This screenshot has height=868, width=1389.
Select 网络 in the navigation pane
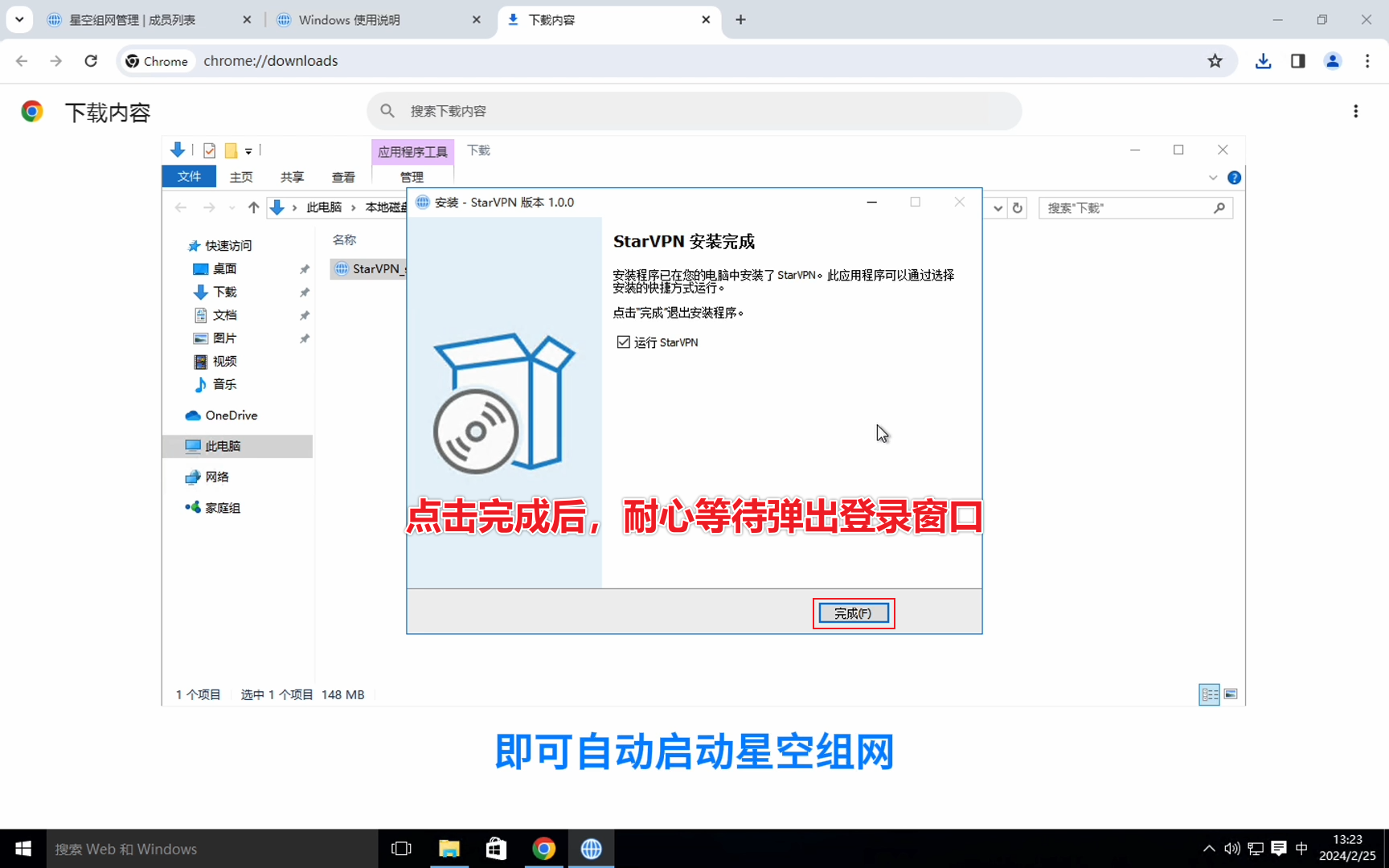click(216, 477)
